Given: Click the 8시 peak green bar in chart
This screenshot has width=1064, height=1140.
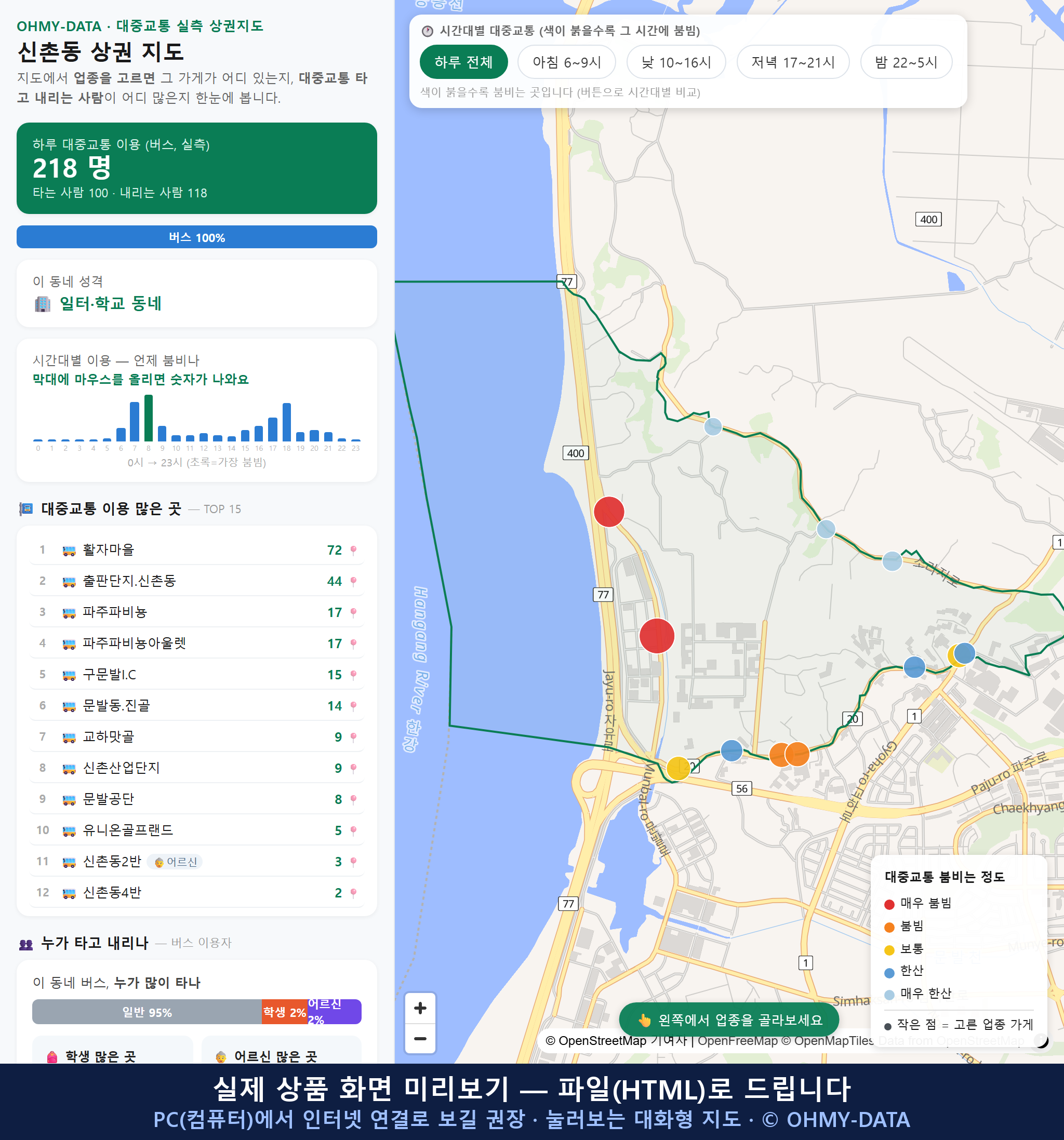Looking at the screenshot, I should point(149,418).
